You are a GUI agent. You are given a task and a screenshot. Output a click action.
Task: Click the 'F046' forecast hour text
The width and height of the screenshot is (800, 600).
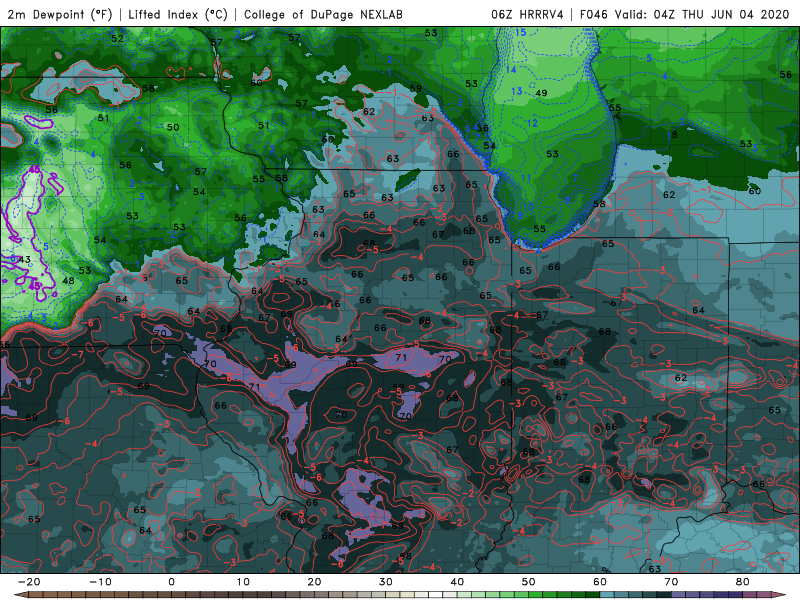[x=594, y=15]
